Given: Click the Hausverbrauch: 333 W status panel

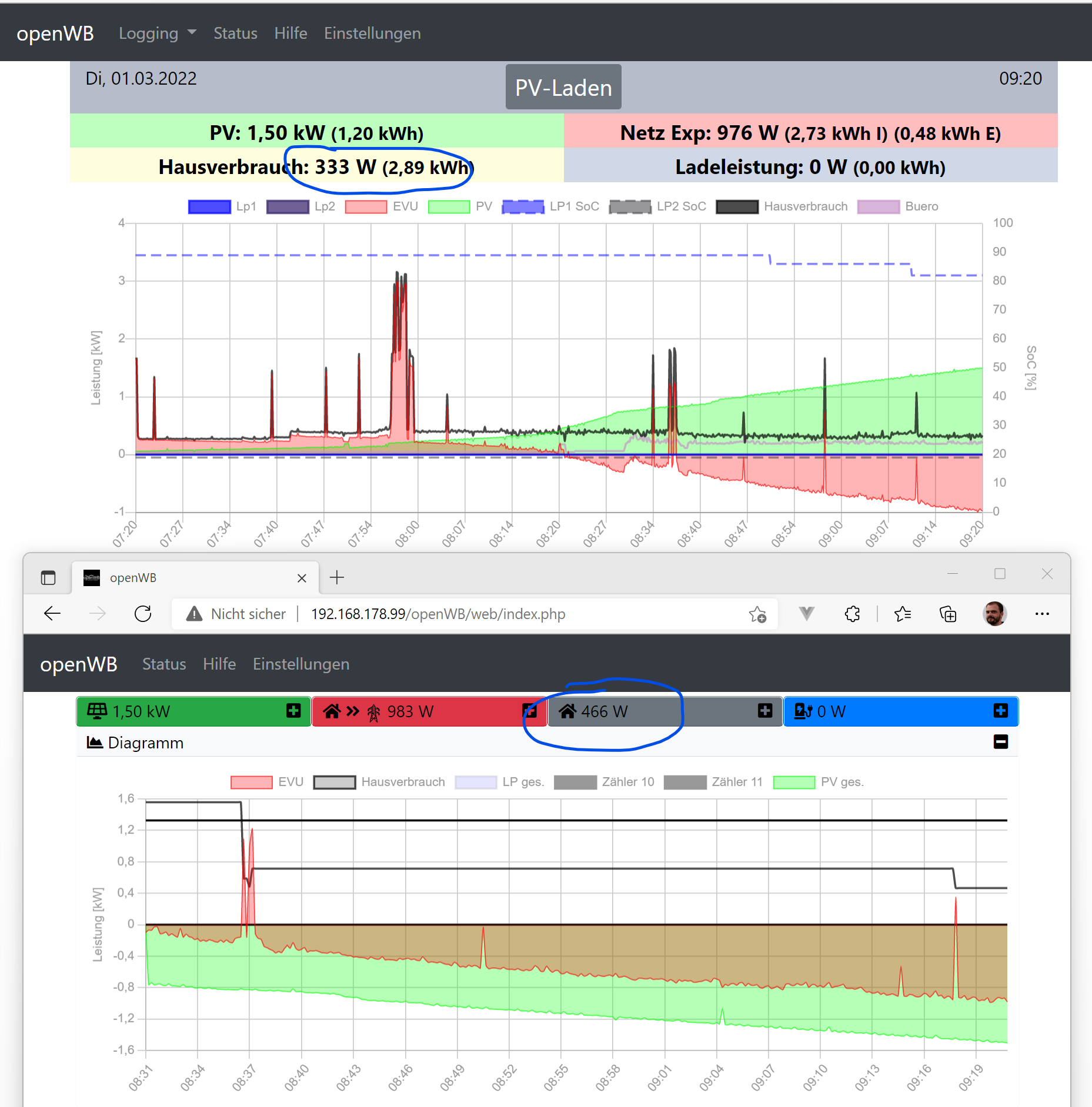Looking at the screenshot, I should click(x=317, y=165).
